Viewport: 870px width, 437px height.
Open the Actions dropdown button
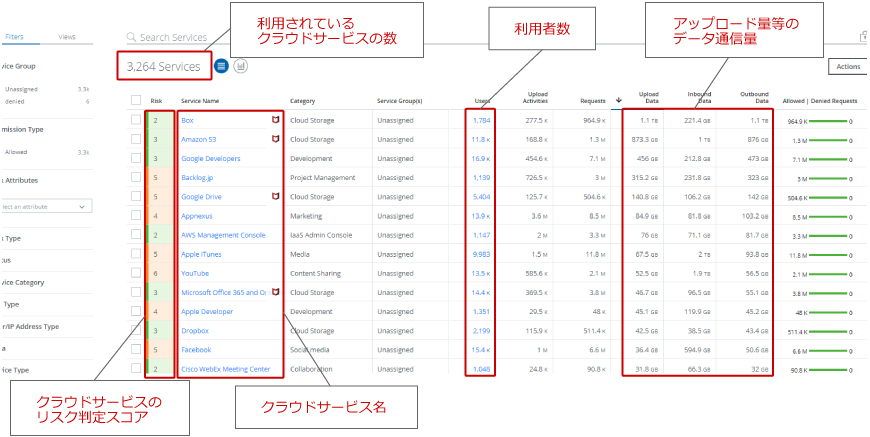[848, 67]
